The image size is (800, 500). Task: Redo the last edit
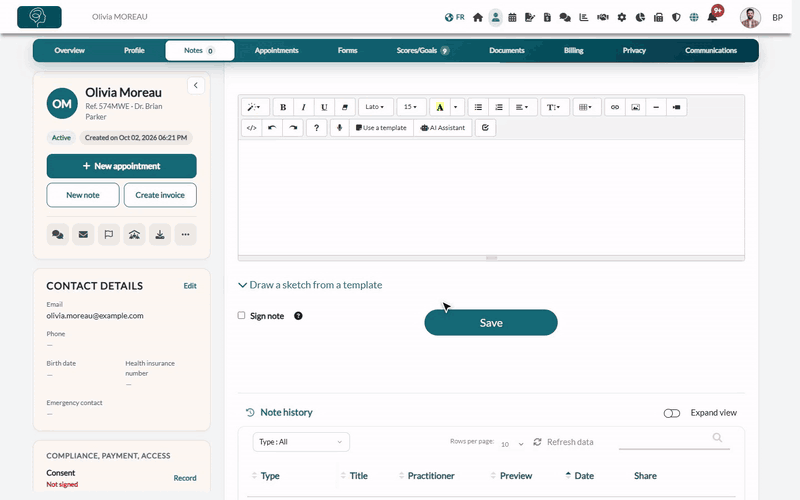[293, 128]
